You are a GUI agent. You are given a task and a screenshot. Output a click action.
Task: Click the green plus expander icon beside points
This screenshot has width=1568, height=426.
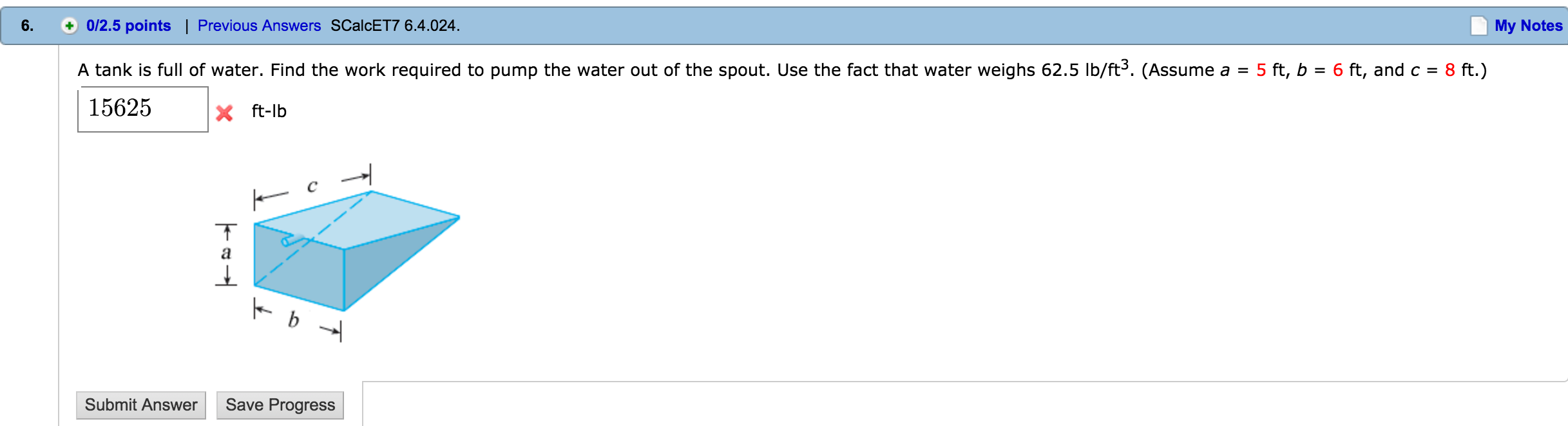click(x=71, y=26)
